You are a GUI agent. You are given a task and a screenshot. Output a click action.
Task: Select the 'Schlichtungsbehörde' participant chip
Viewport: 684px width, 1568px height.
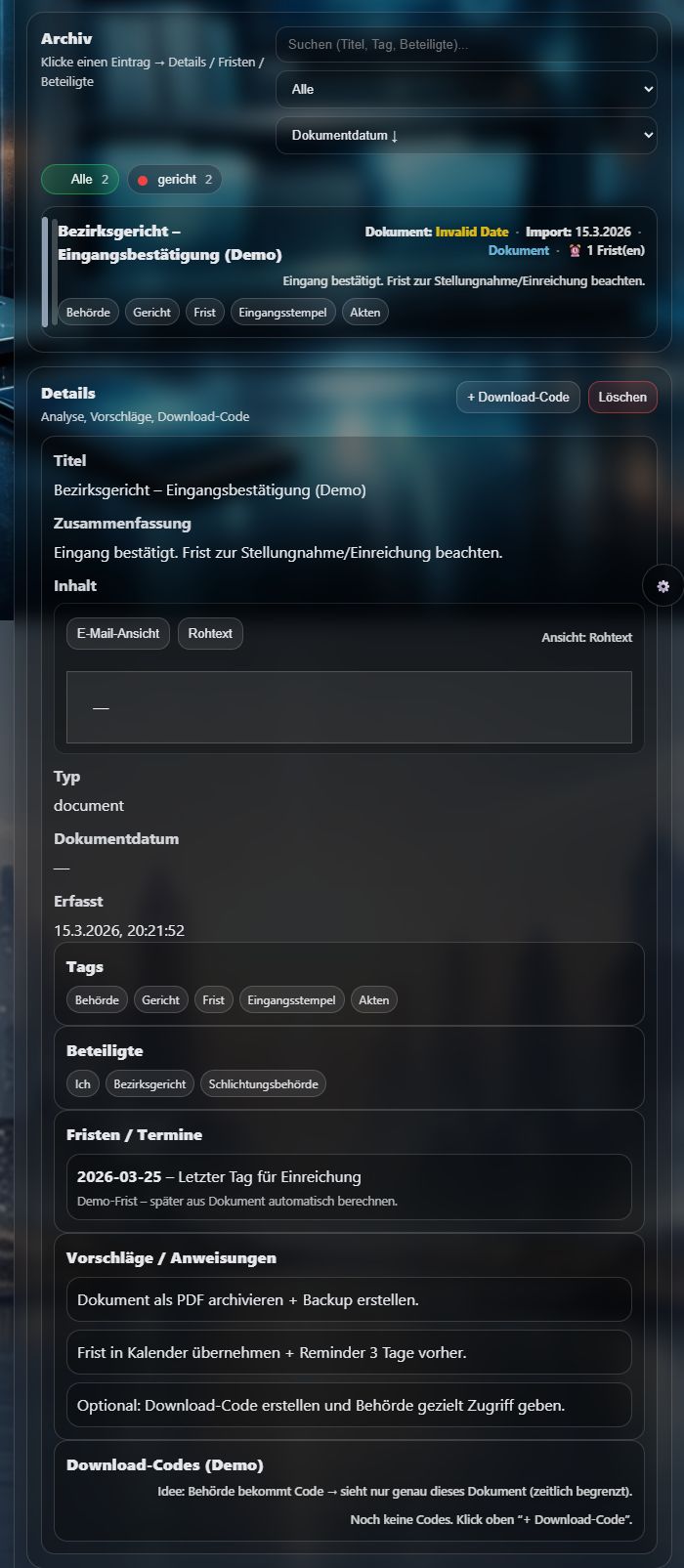tap(263, 1084)
